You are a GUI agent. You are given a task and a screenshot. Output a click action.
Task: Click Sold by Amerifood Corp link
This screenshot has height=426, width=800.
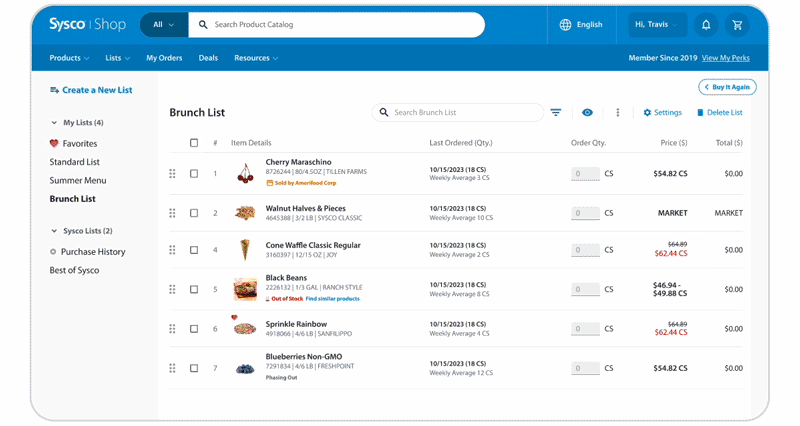[301, 183]
